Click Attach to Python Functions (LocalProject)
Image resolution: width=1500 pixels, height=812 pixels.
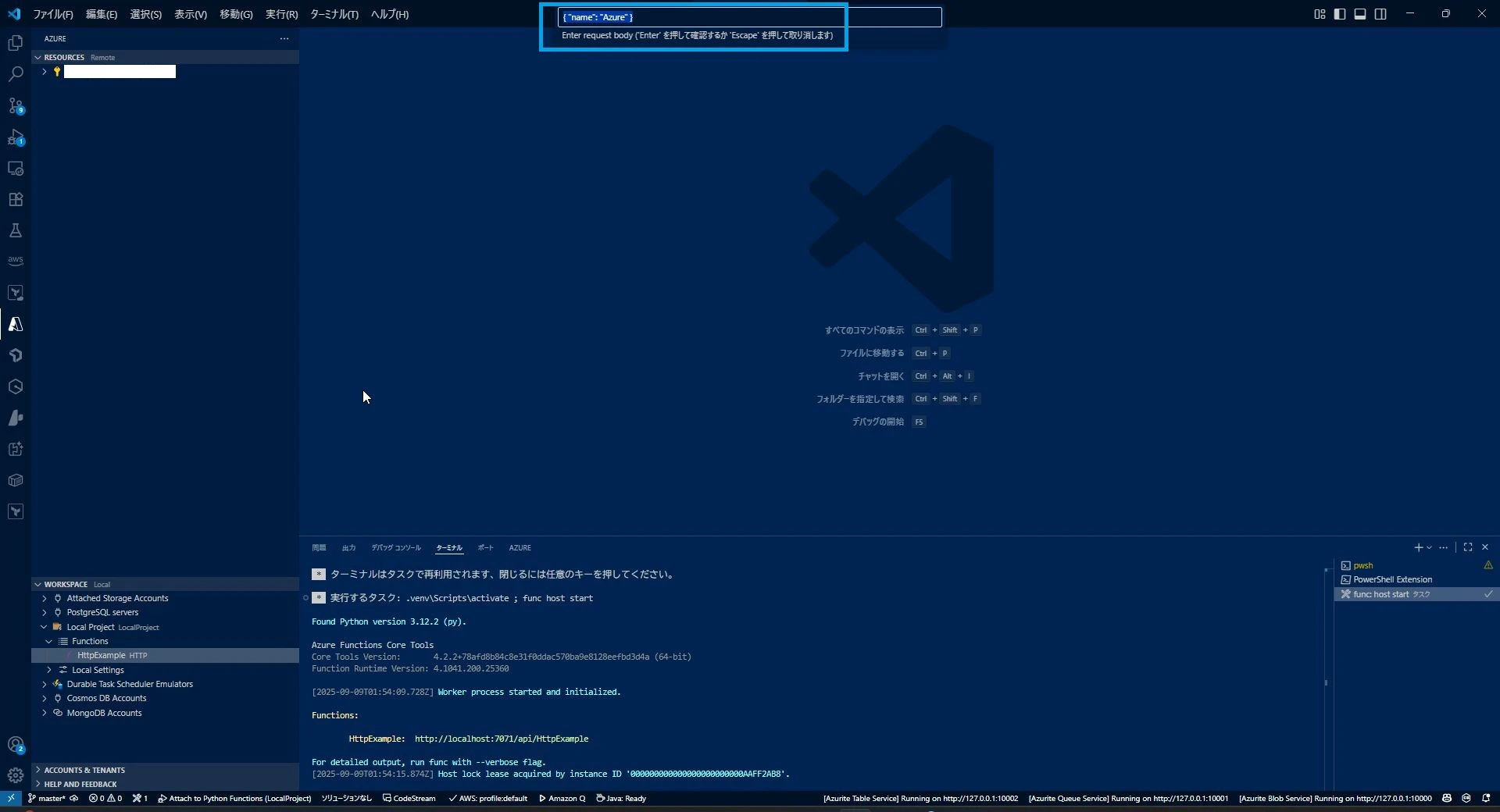[234, 798]
